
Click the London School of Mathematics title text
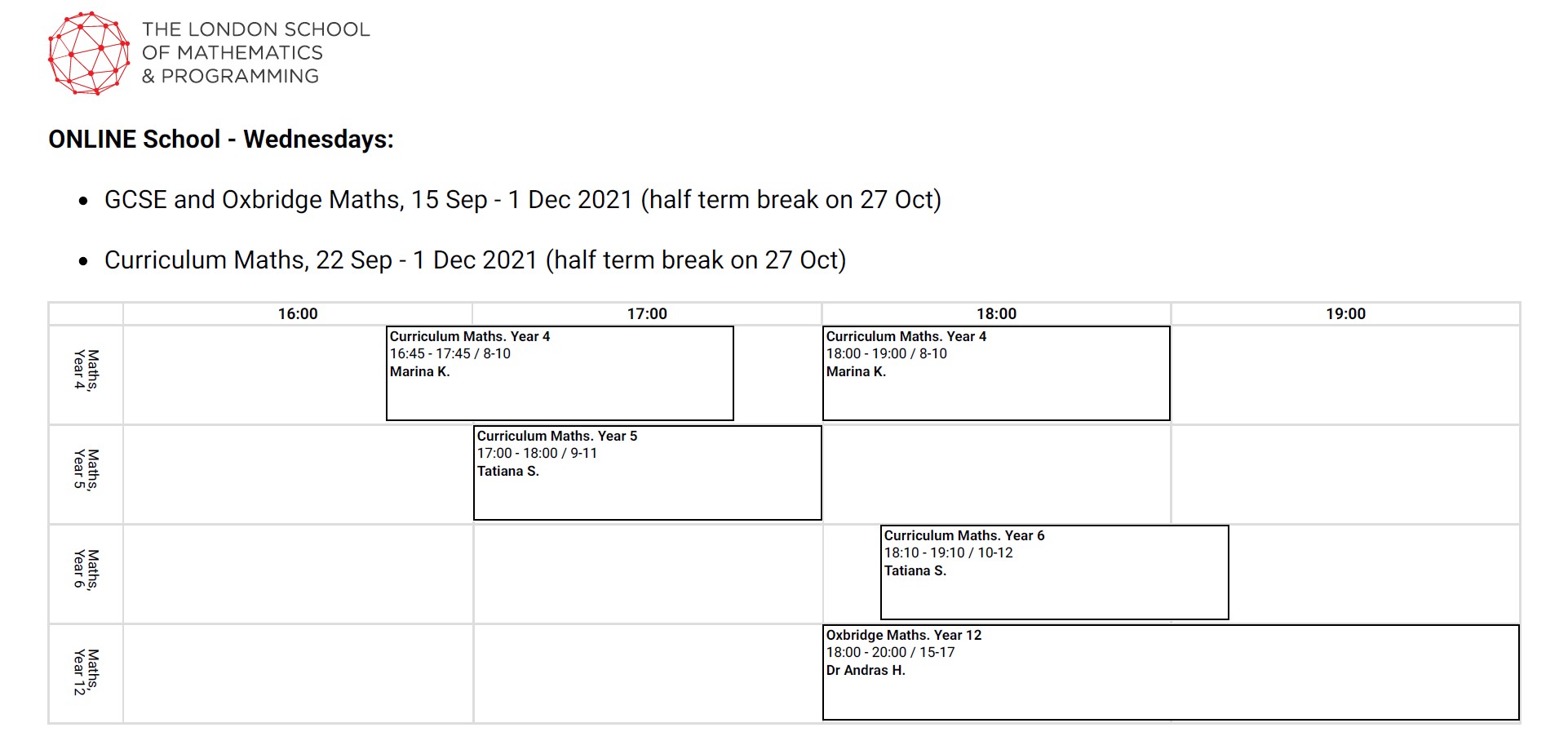[255, 52]
